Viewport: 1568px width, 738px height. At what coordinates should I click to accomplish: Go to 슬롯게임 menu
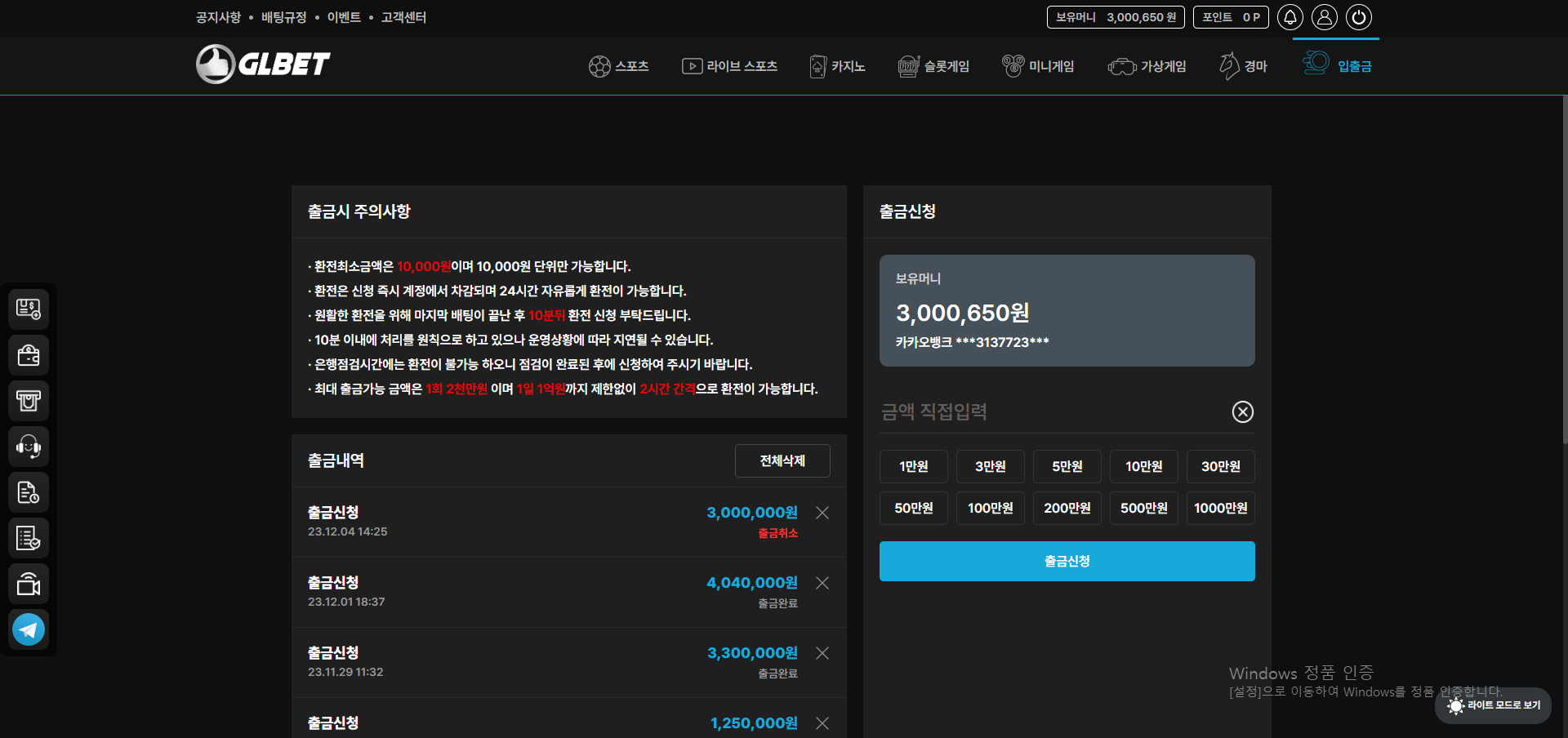click(x=933, y=66)
